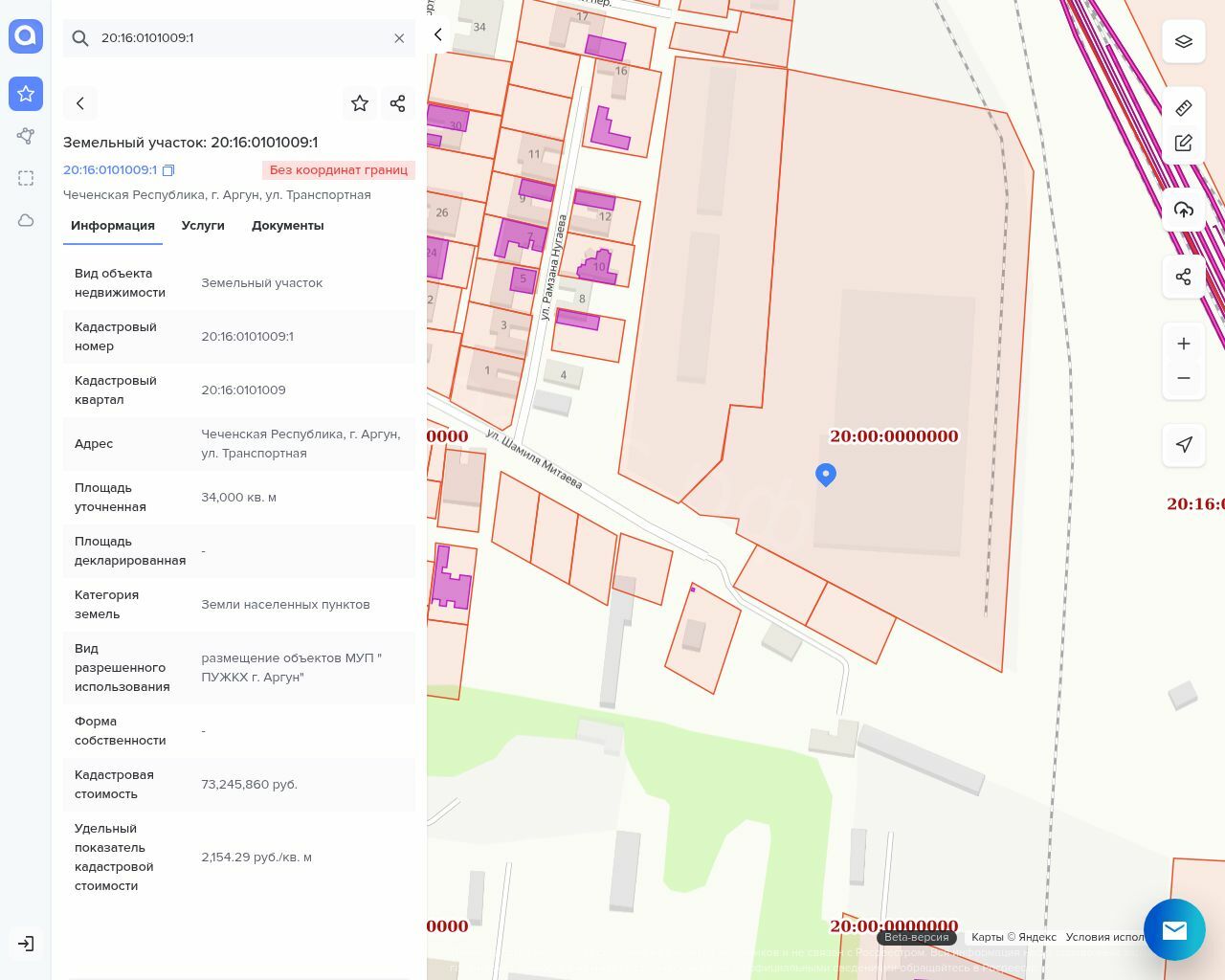The image size is (1225, 980).
Task: Open the mail chat button
Action: (x=1174, y=929)
